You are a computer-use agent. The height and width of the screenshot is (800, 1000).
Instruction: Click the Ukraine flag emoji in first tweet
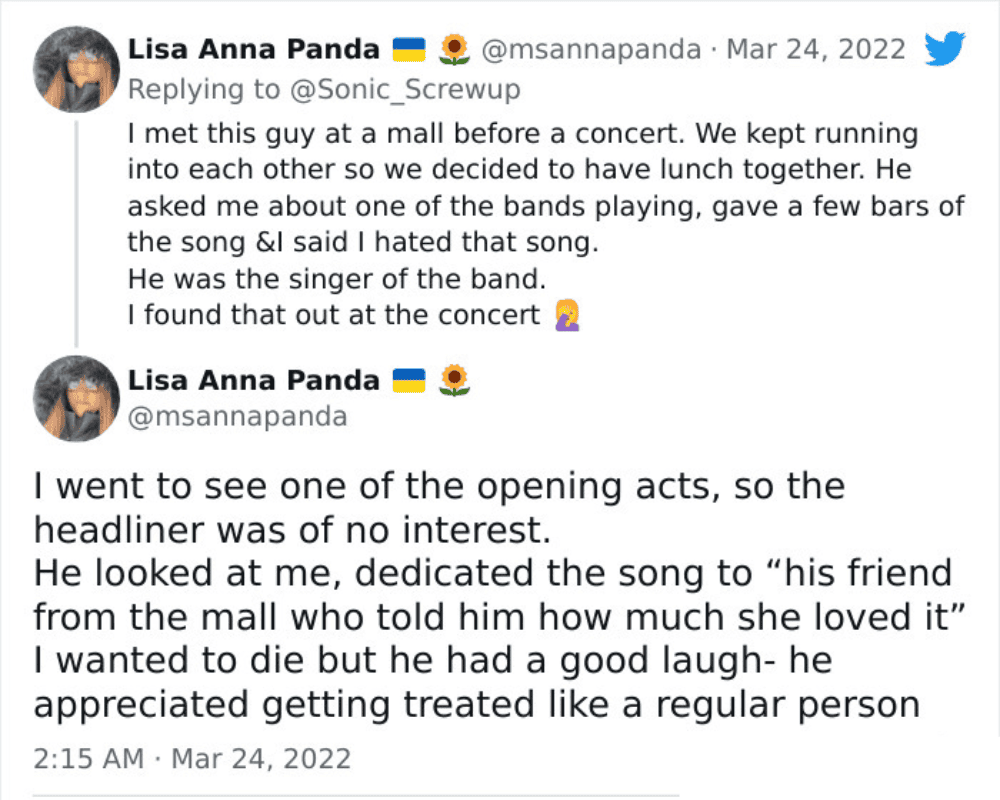point(409,50)
